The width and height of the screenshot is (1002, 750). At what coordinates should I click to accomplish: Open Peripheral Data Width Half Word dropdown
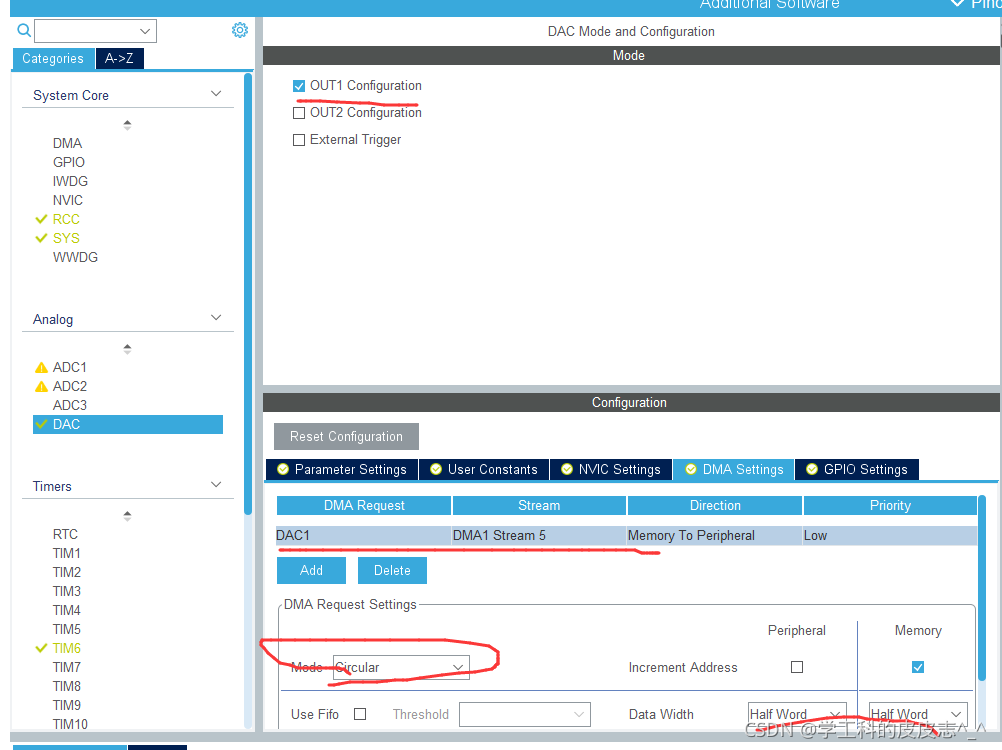[798, 714]
